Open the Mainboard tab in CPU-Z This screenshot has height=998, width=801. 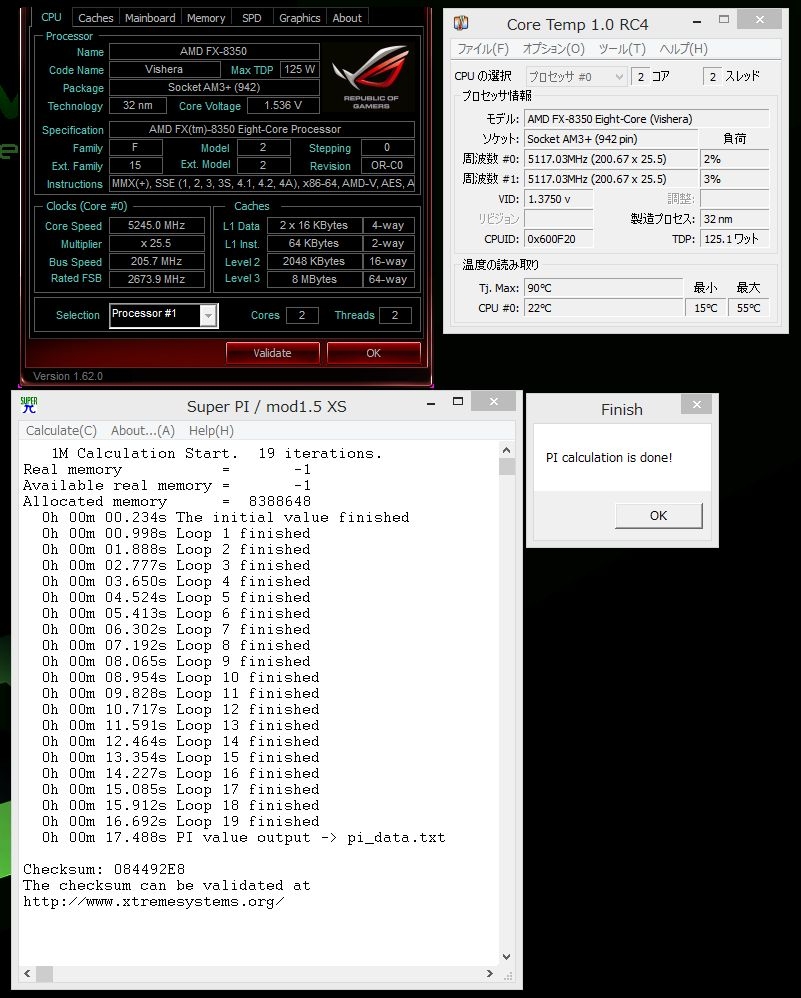click(150, 18)
